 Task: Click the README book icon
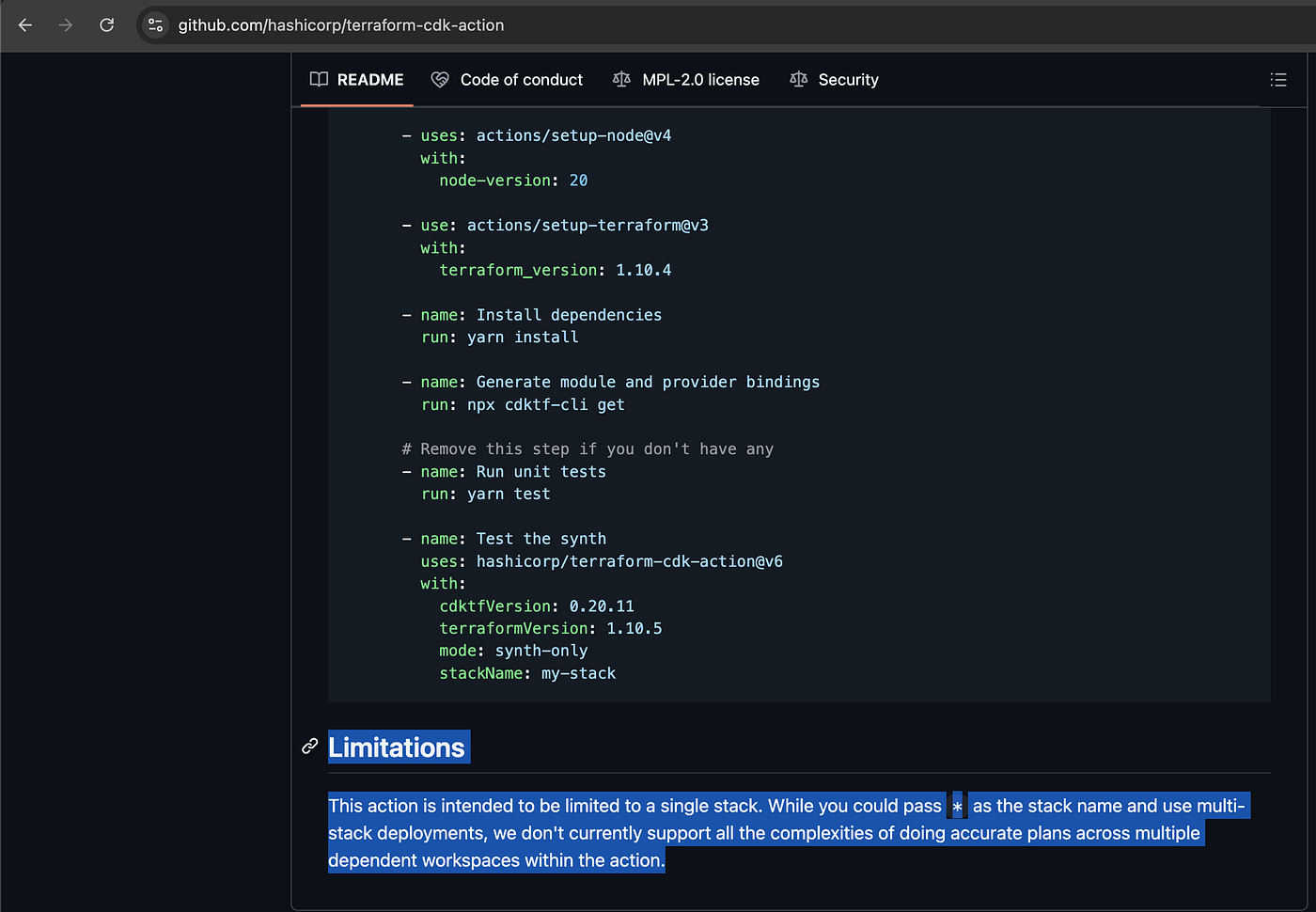[320, 80]
